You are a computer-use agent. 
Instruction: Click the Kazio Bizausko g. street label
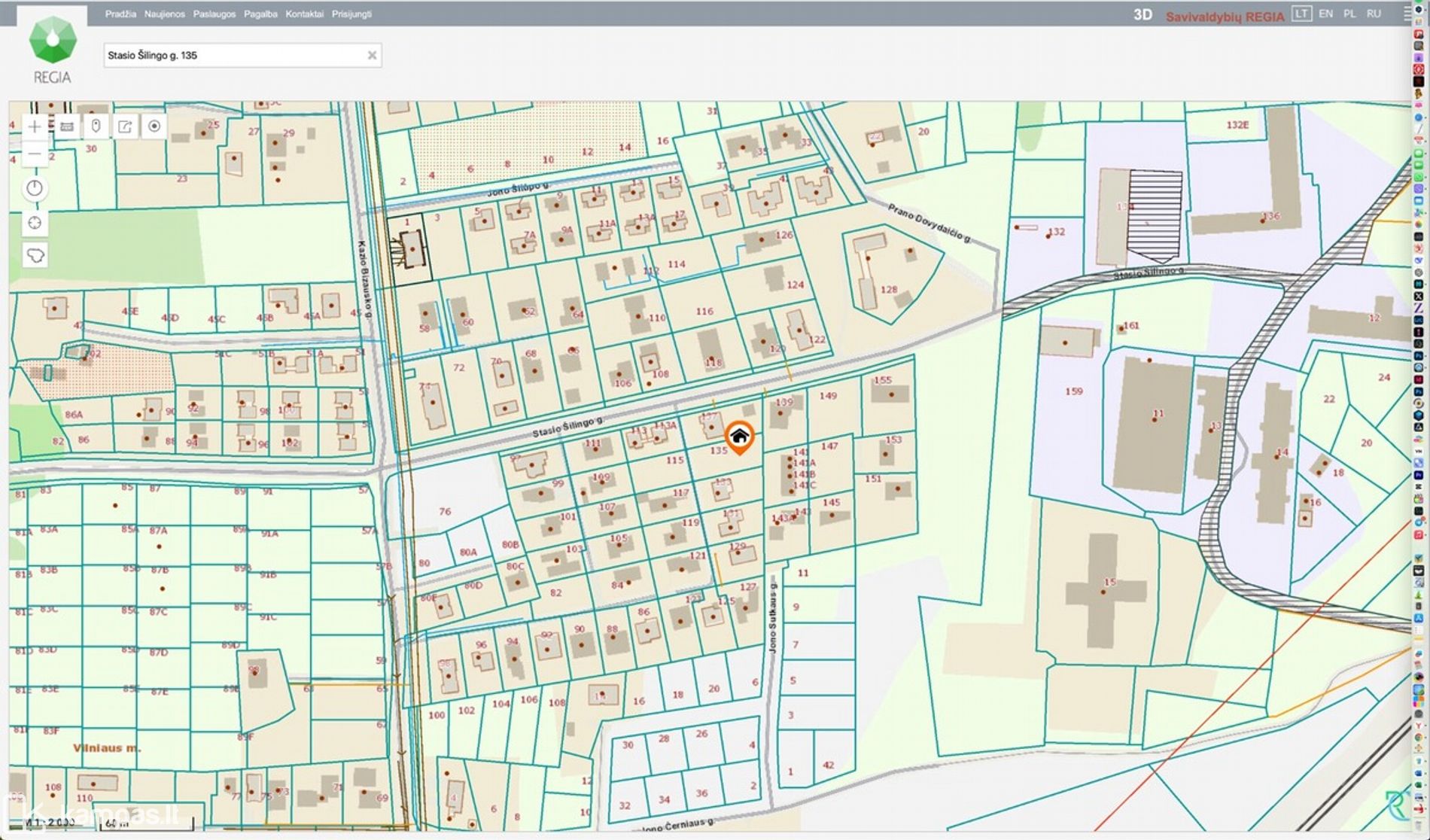tap(364, 279)
